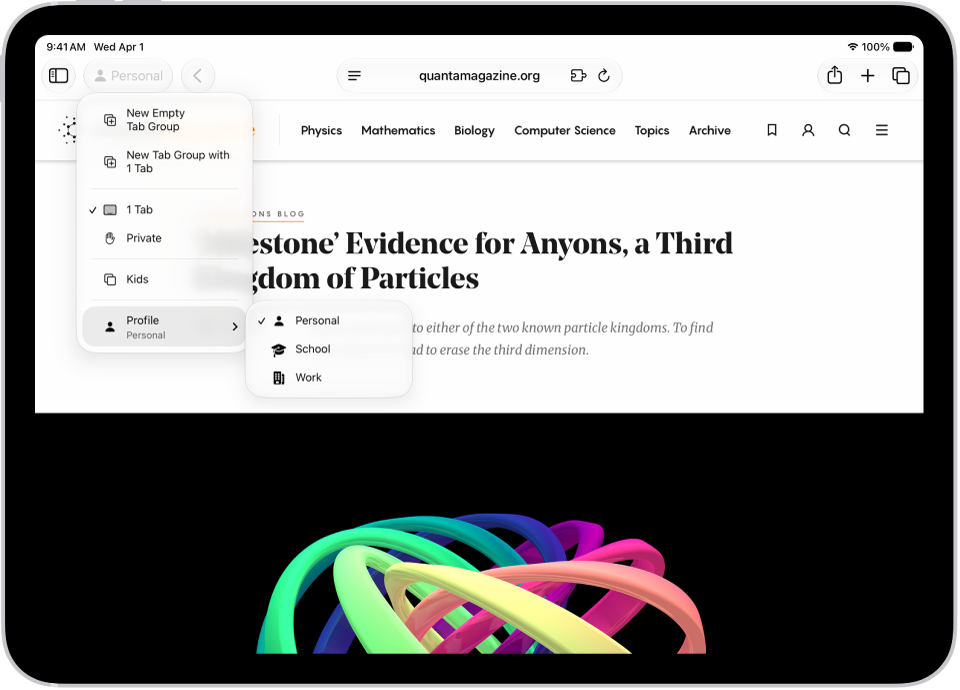This screenshot has height=690, width=960.
Task: Open the Physics section
Action: click(x=321, y=130)
